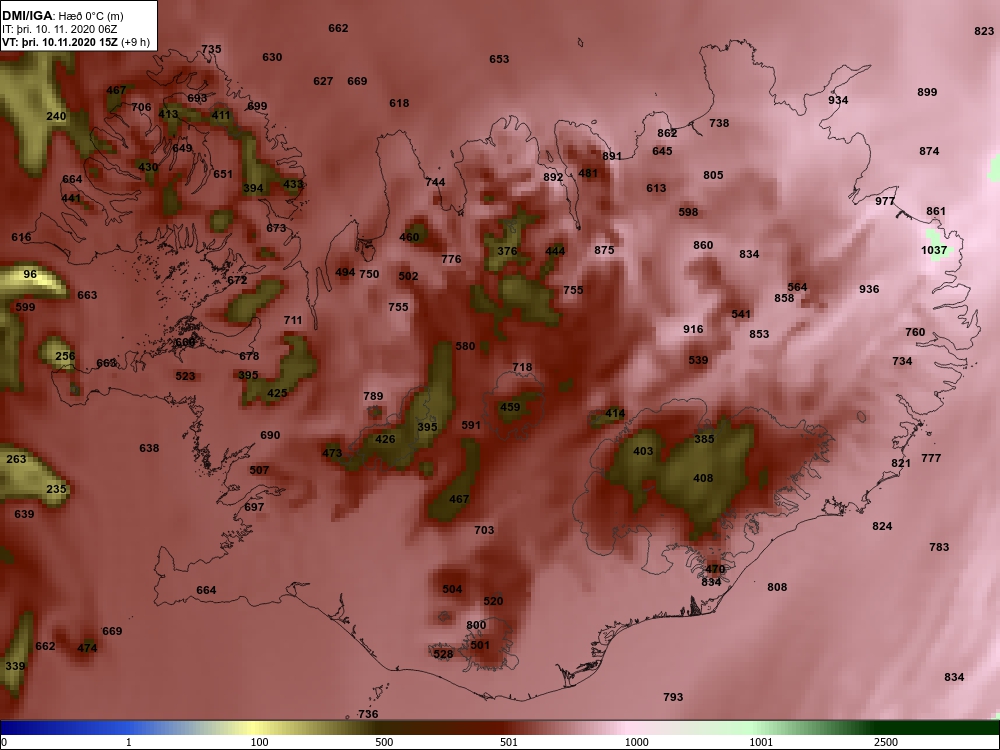Select the map value "653"
Image resolution: width=1000 pixels, height=750 pixels.
(x=499, y=59)
